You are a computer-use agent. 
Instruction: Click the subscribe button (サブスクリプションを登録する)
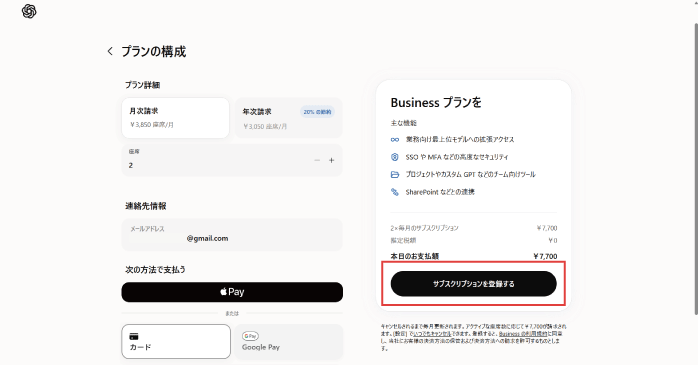click(474, 284)
